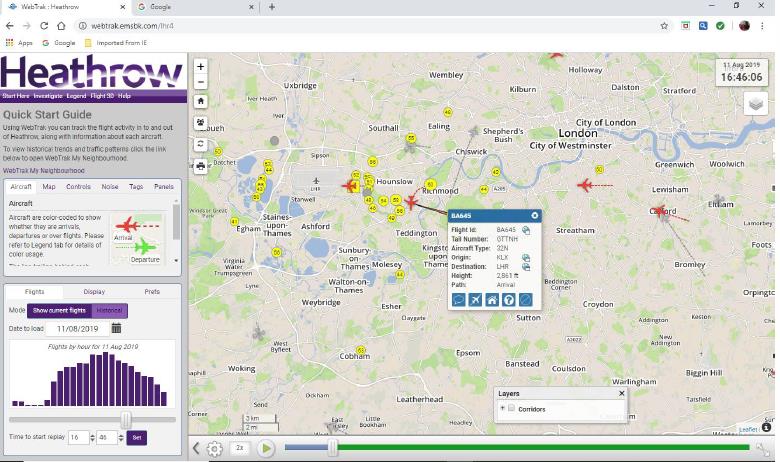Screen dimensions: 780x462
Task: Click the selected red BA645 aircraft near Richmond
Action: (x=411, y=201)
